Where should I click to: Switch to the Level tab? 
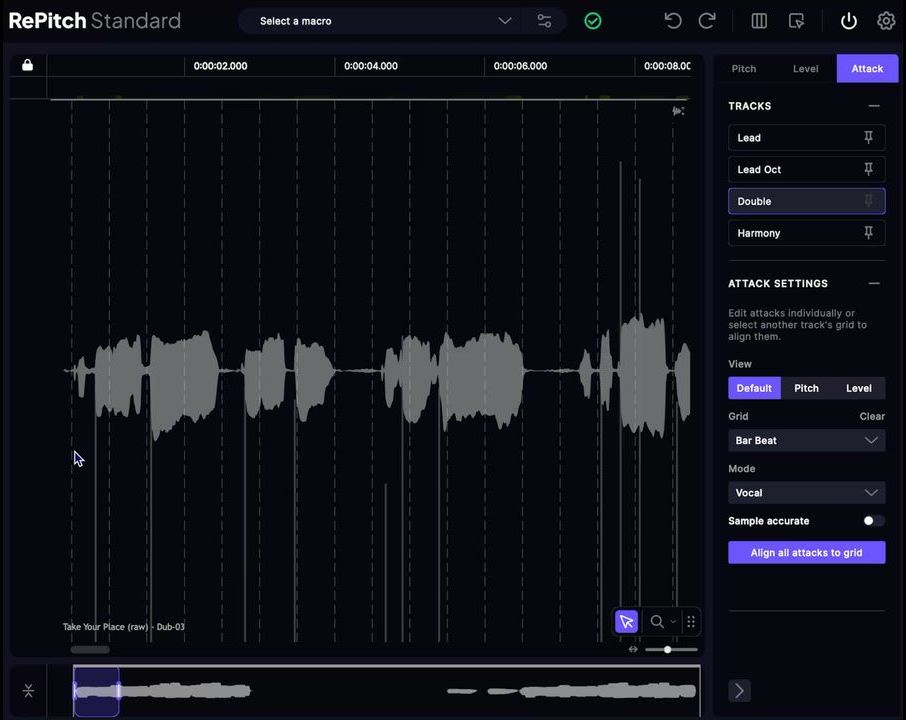pyautogui.click(x=805, y=69)
